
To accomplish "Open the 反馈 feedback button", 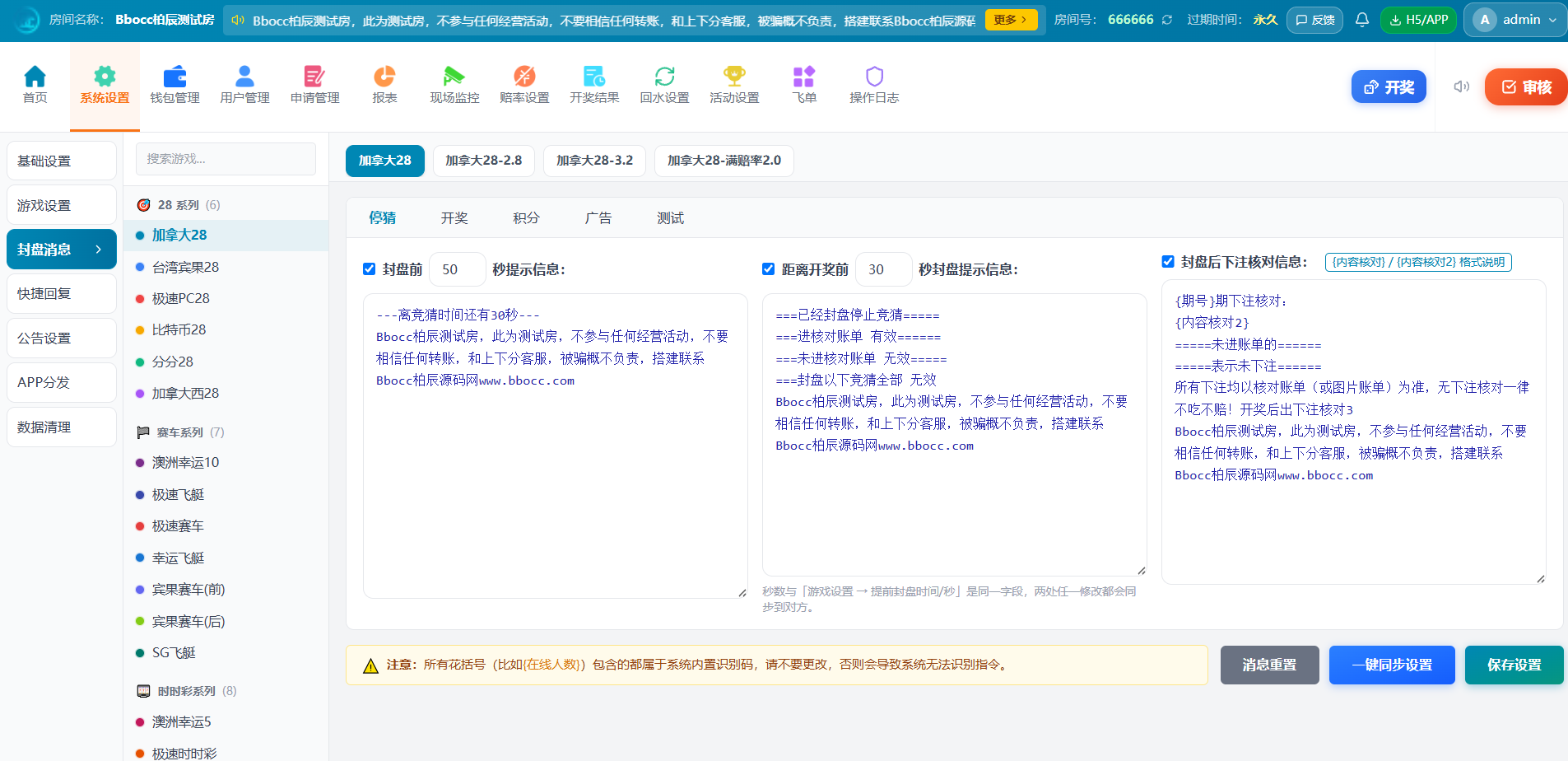I will point(1315,20).
